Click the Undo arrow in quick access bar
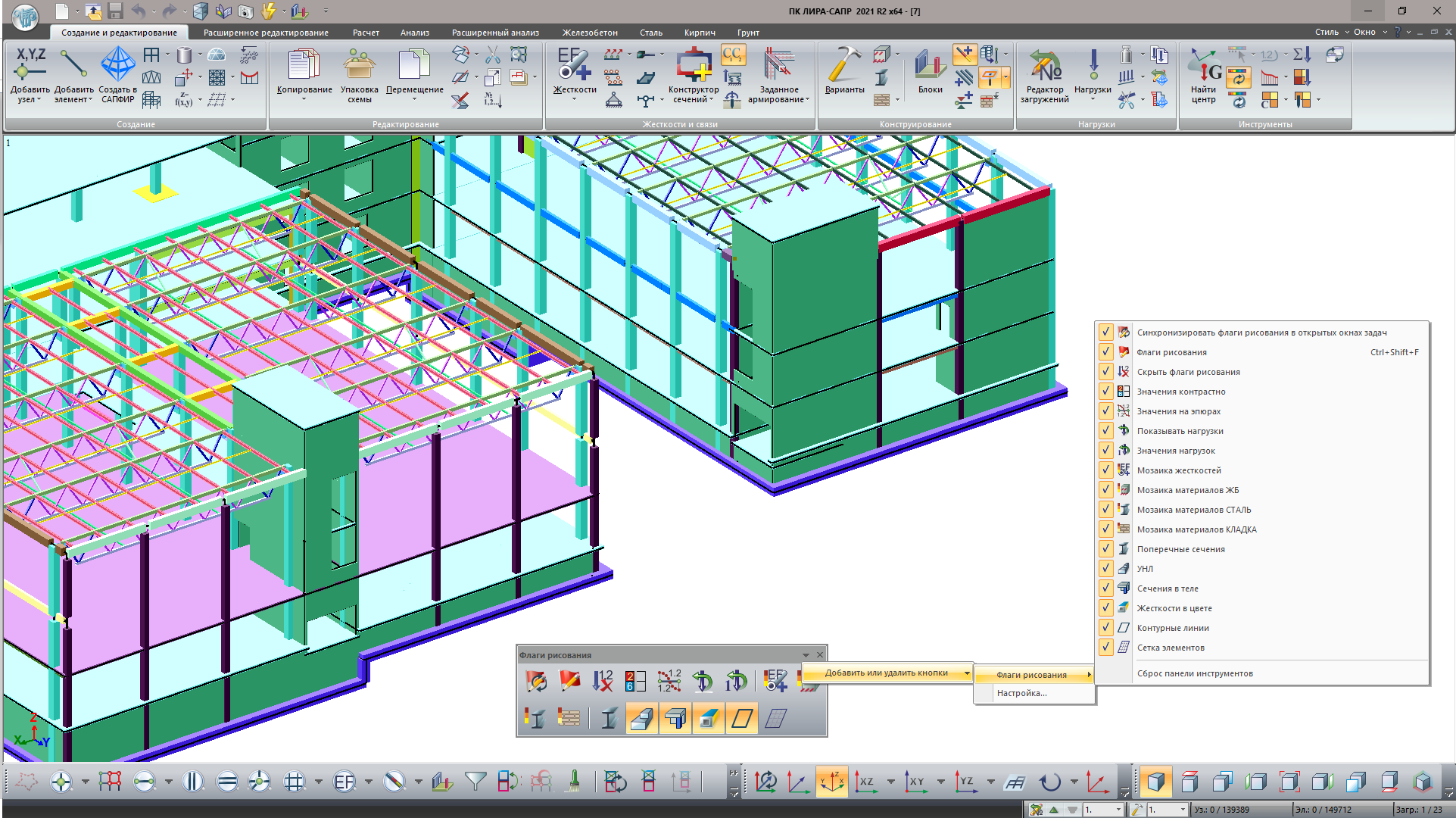The width and height of the screenshot is (1456, 818). click(x=138, y=11)
